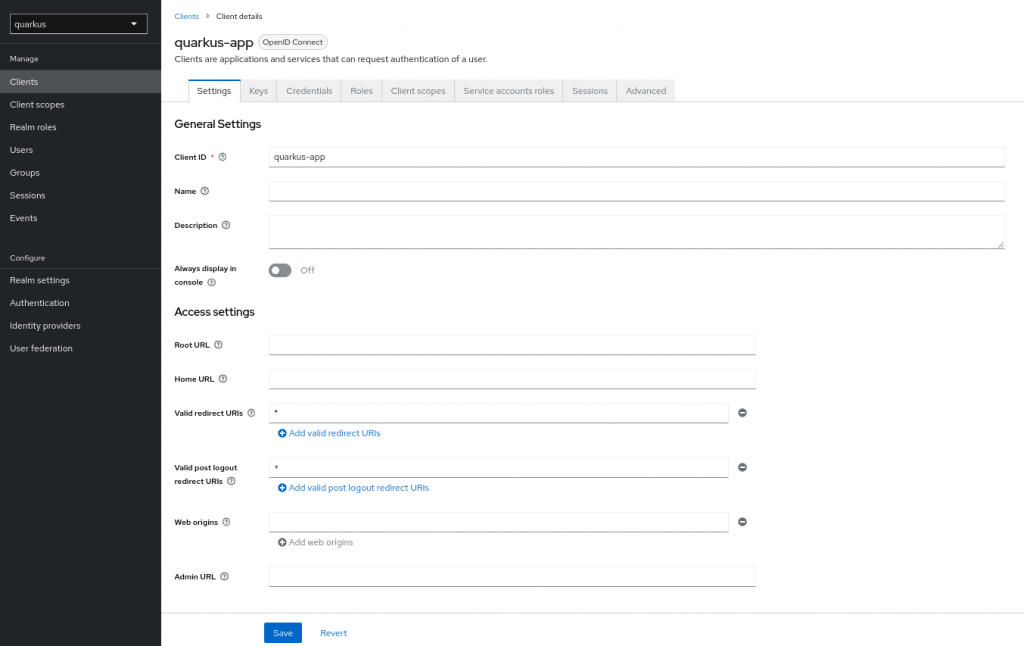This screenshot has height=646, width=1024.
Task: Open the Client ID help icon
Action: [221, 156]
